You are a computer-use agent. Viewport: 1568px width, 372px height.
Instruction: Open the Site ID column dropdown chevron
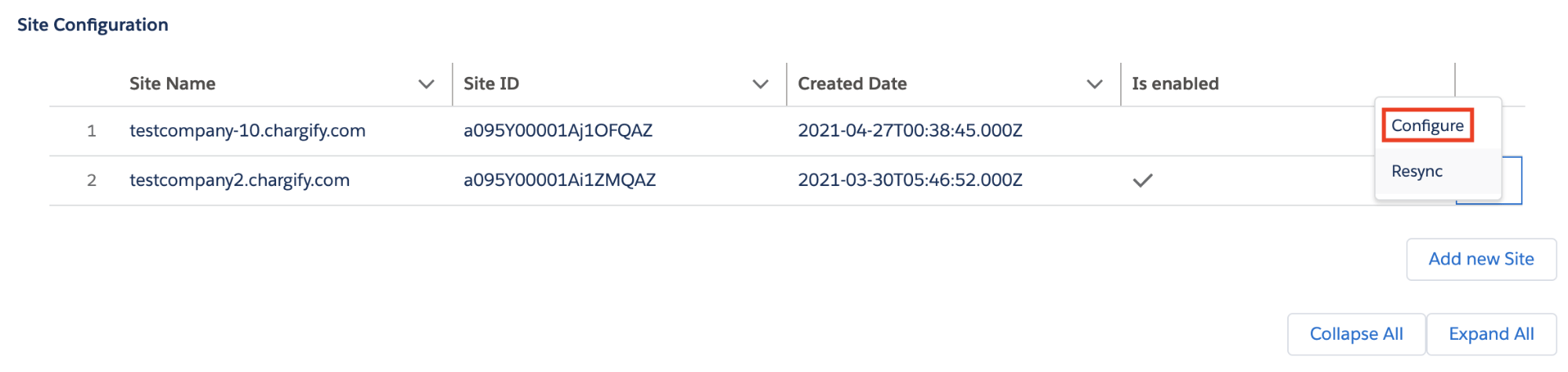[x=760, y=84]
